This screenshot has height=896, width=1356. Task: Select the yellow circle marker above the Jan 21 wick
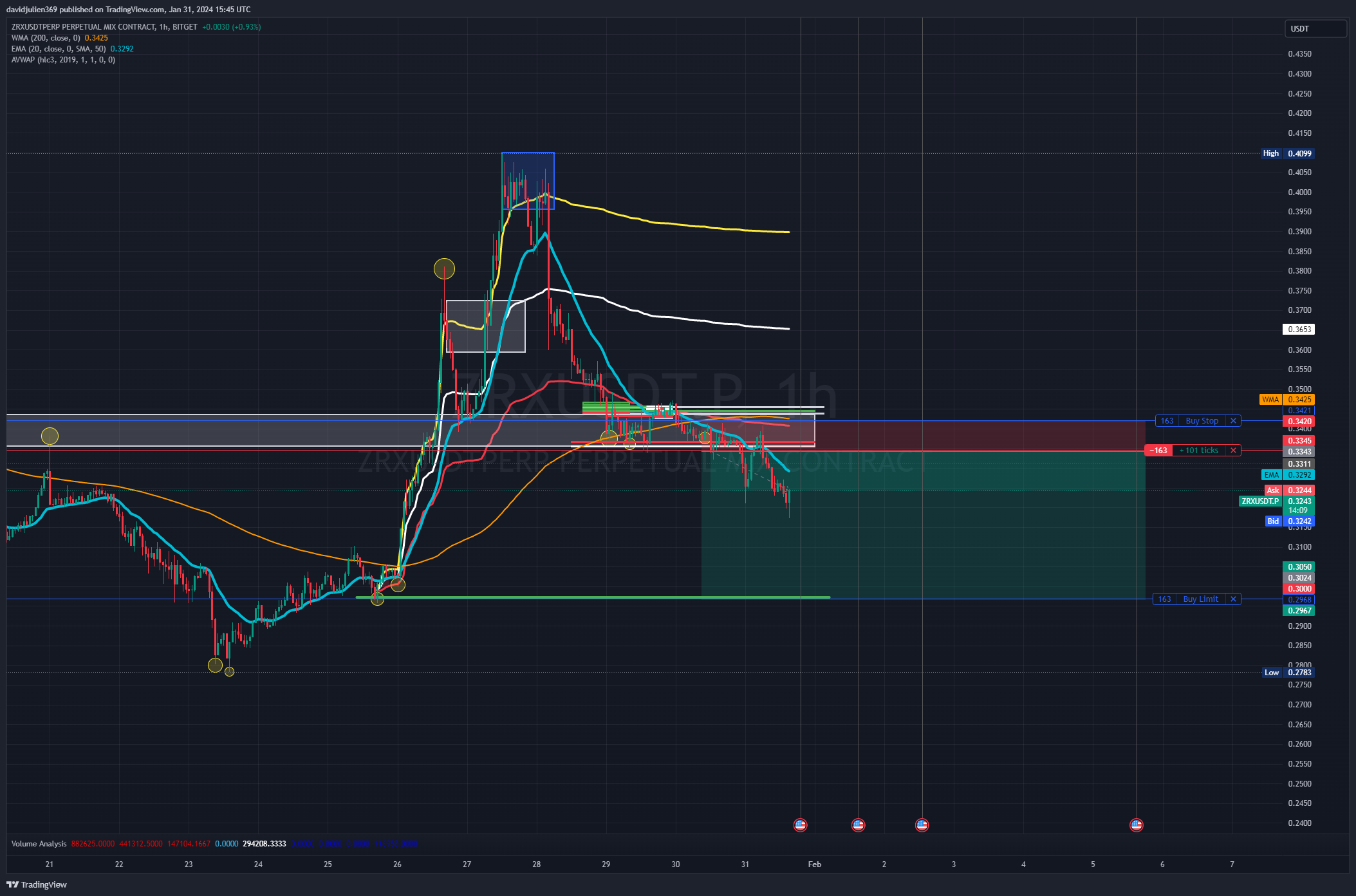click(50, 436)
